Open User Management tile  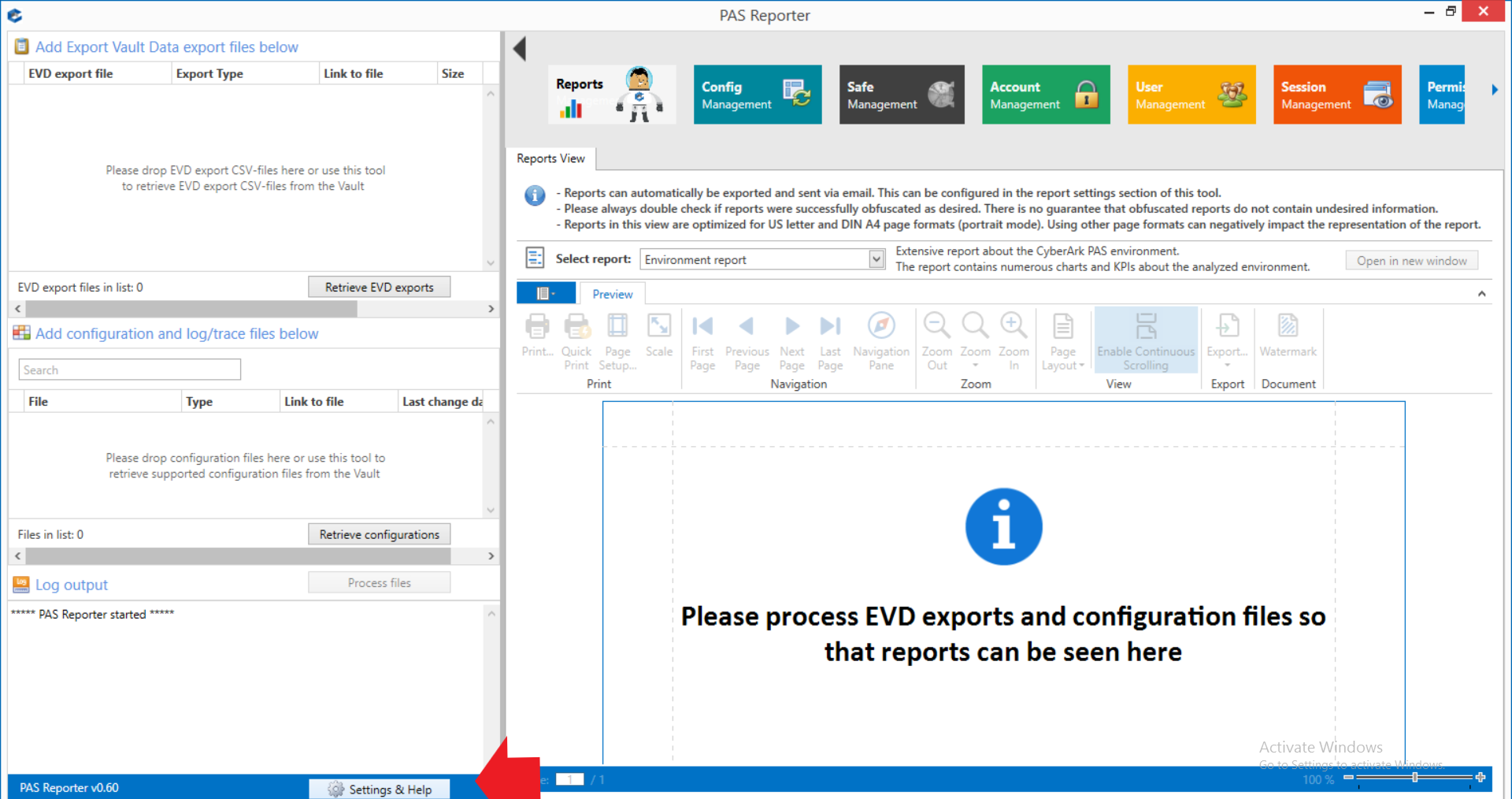pyautogui.click(x=1191, y=95)
